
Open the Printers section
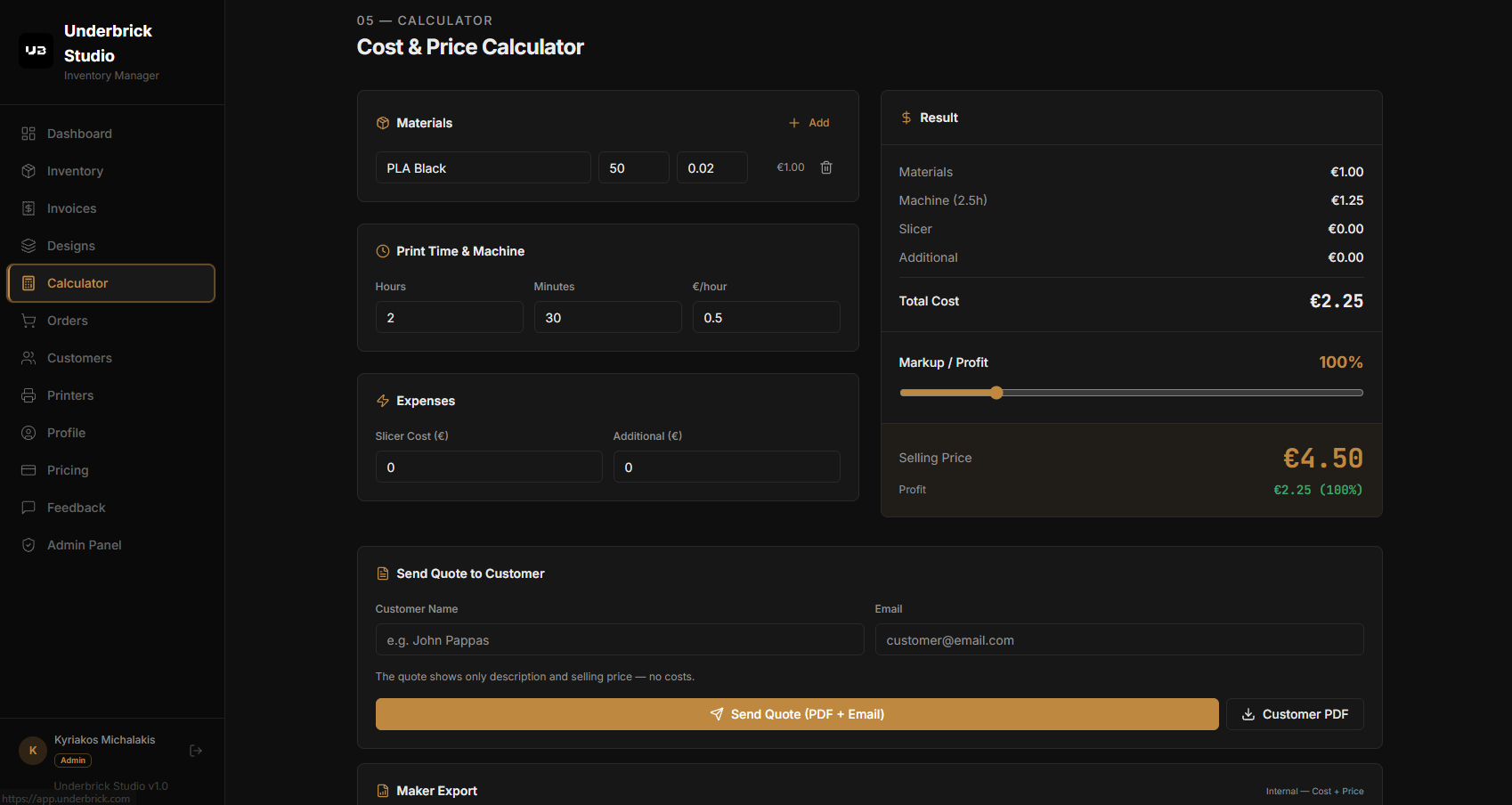coord(111,395)
